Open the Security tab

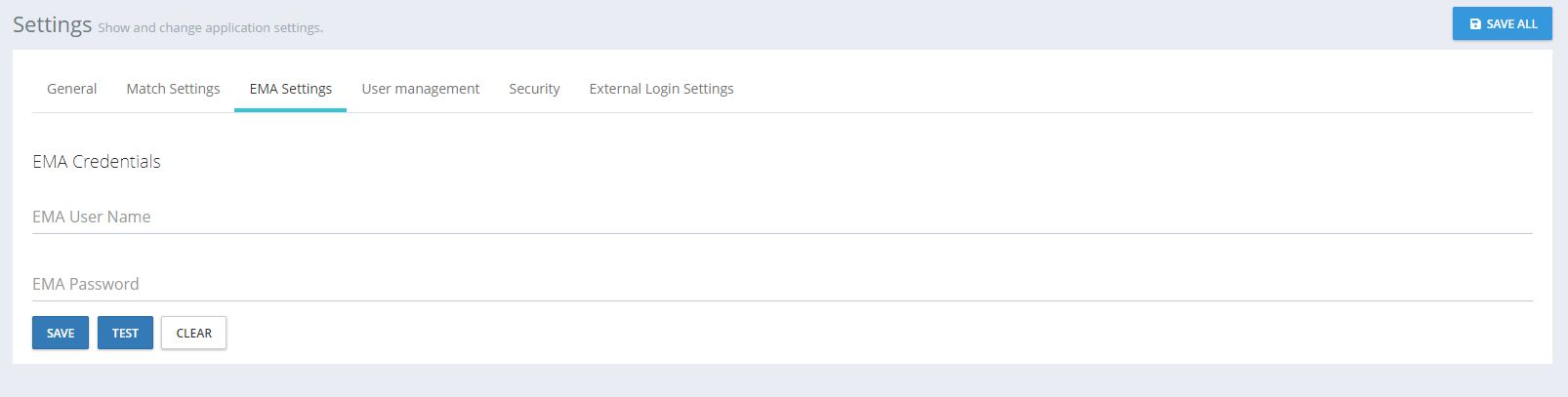[x=534, y=89]
